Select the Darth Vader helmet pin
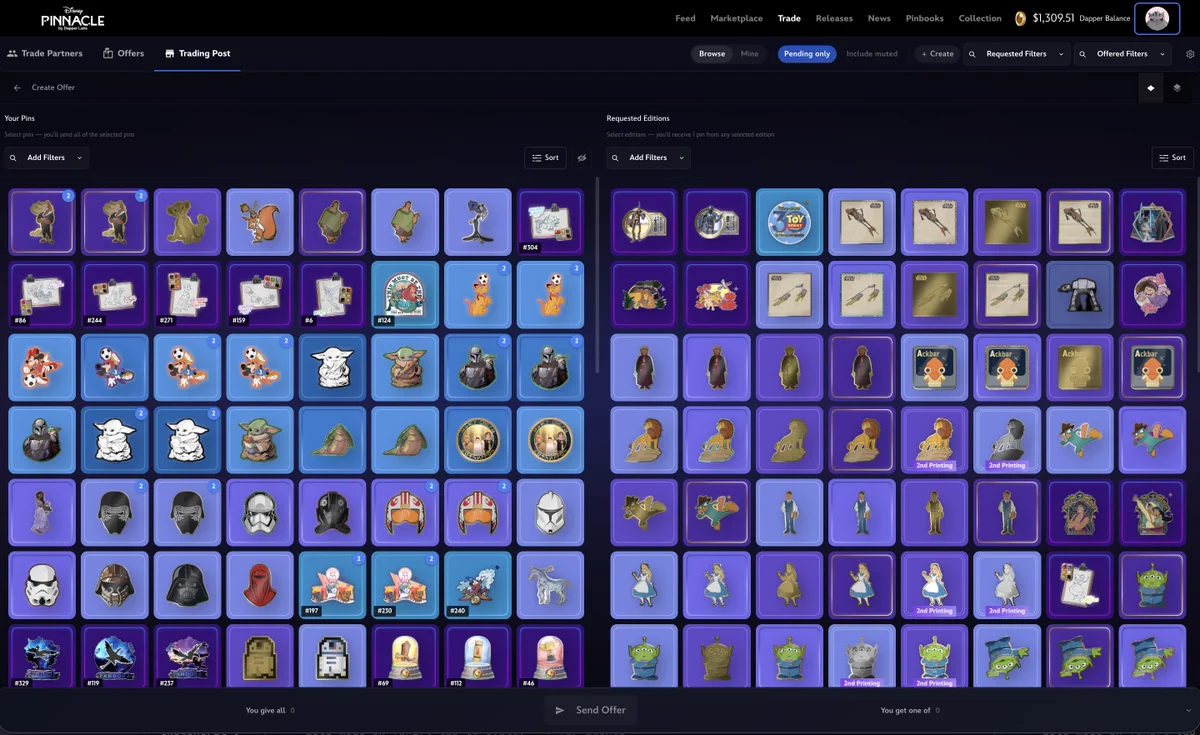The image size is (1200, 735). point(187,585)
